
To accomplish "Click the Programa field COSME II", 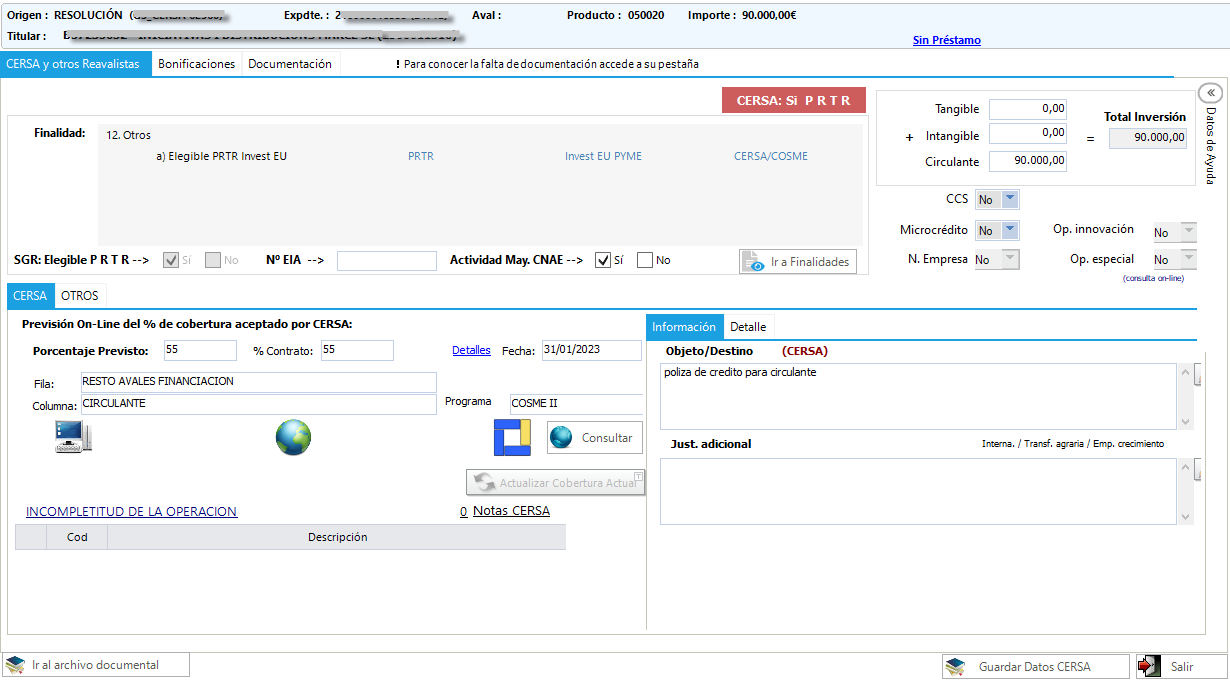I will pyautogui.click(x=576, y=404).
